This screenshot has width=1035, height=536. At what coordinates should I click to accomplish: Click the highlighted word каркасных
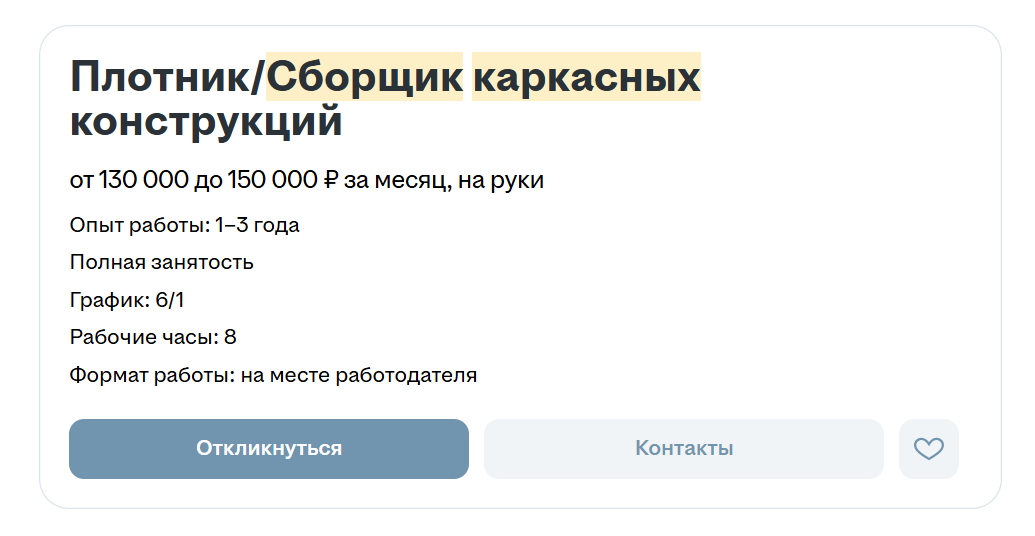(586, 77)
